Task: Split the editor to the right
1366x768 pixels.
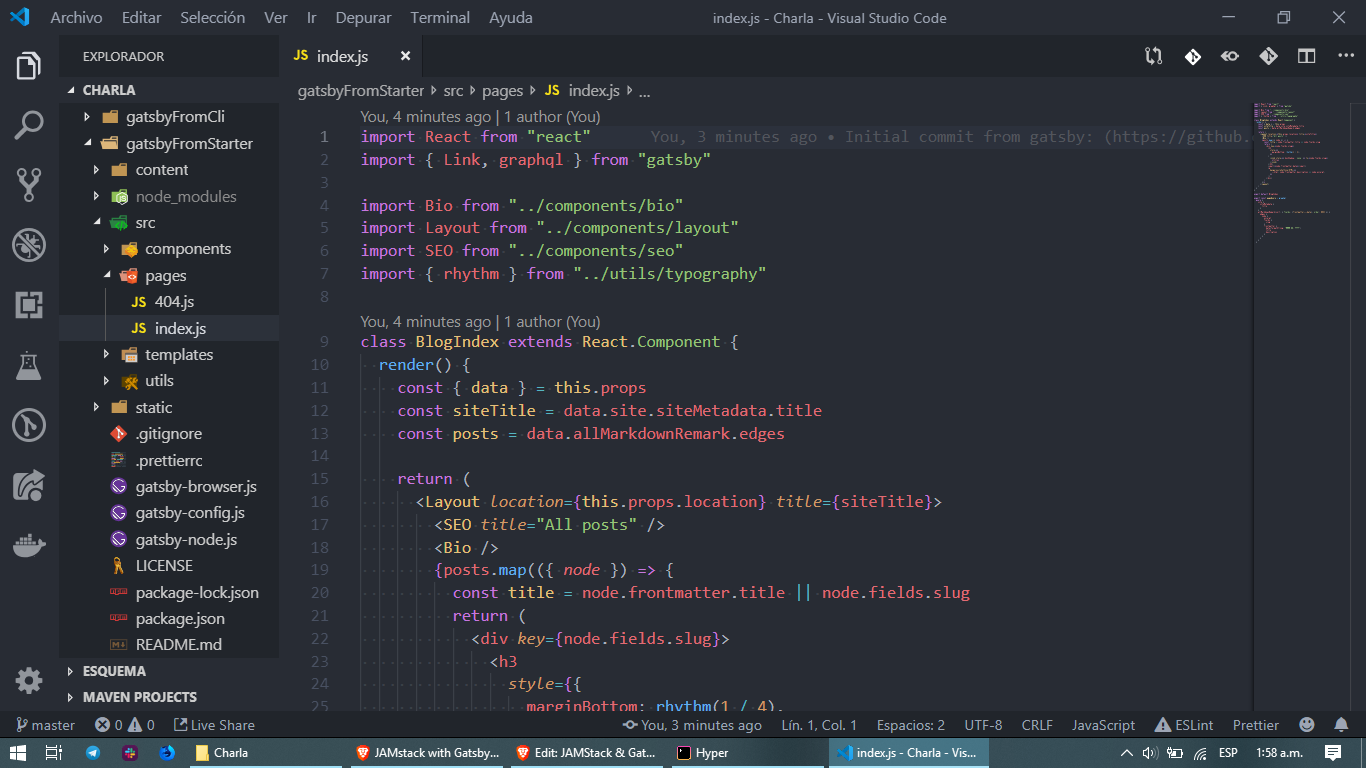Action: tap(1306, 56)
